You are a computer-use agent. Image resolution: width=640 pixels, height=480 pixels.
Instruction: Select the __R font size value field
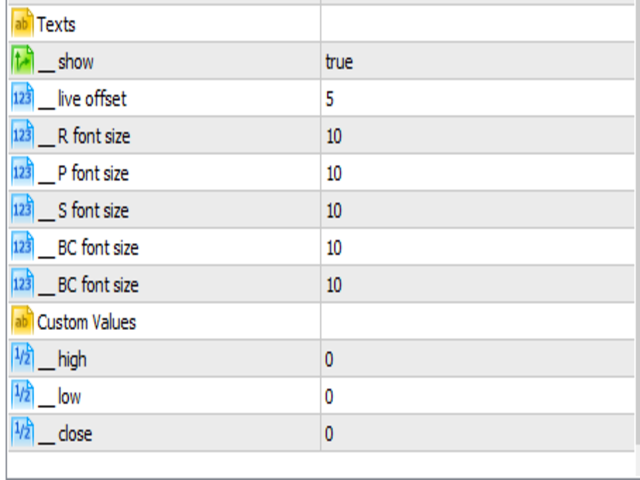point(478,136)
